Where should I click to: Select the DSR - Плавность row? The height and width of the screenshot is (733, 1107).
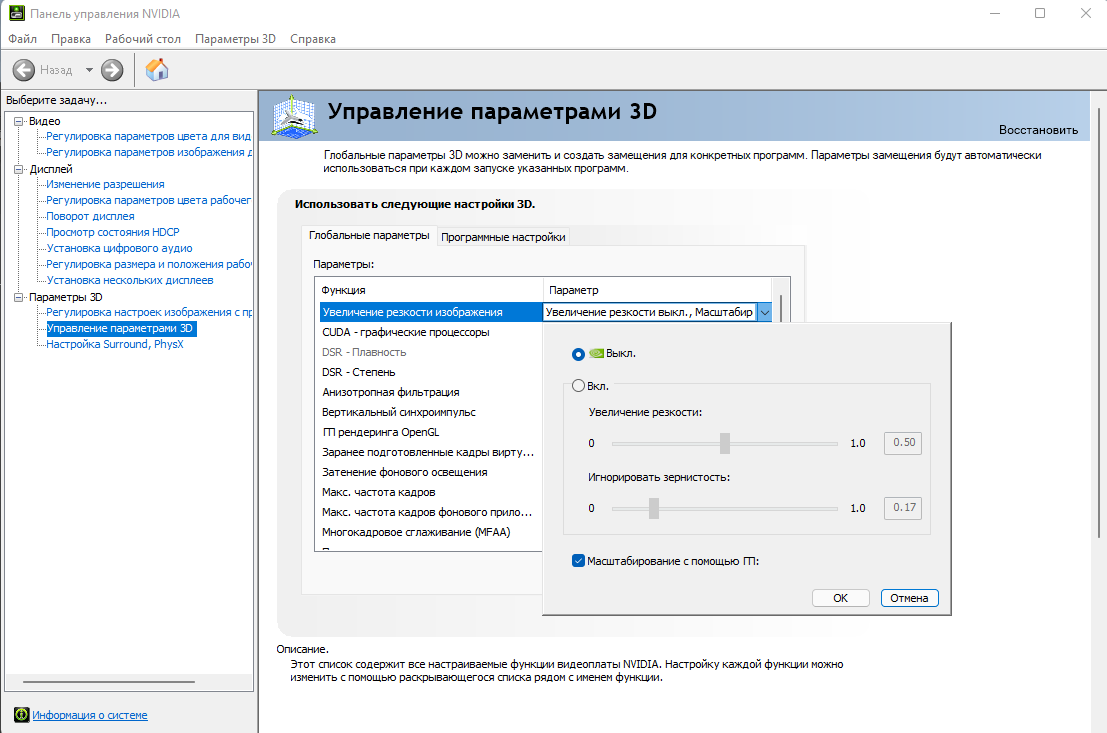coord(431,352)
